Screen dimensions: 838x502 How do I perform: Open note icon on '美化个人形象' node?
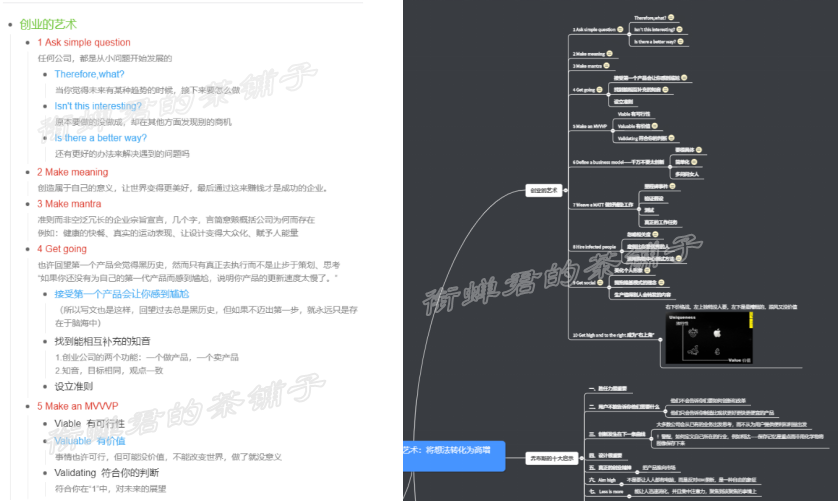(647, 271)
